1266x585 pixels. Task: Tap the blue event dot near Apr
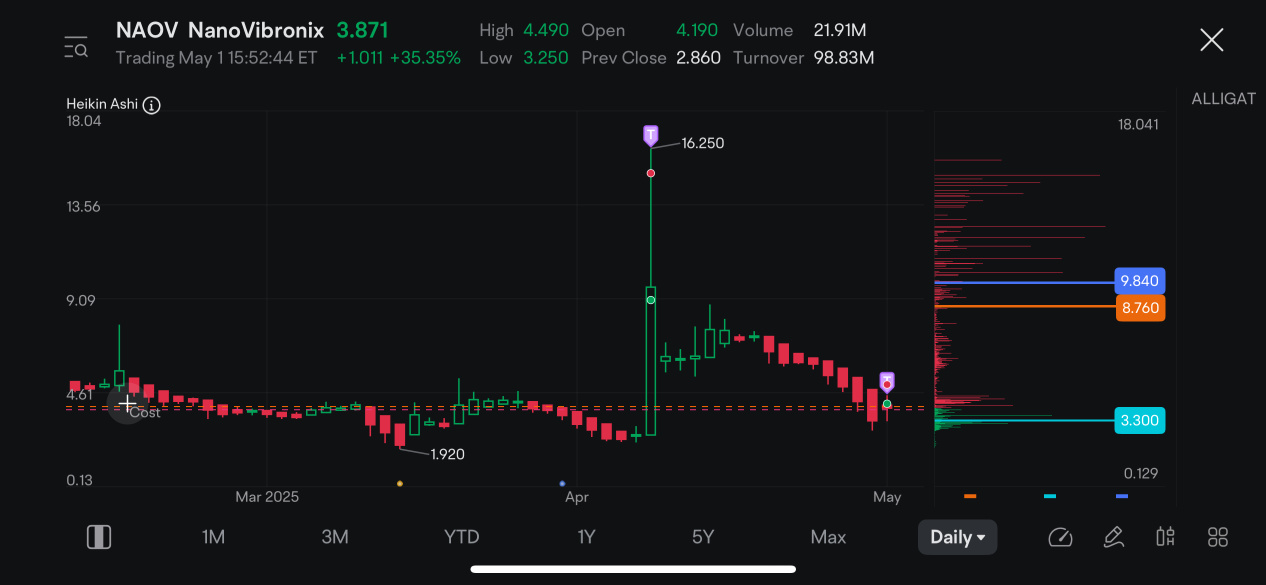(562, 484)
